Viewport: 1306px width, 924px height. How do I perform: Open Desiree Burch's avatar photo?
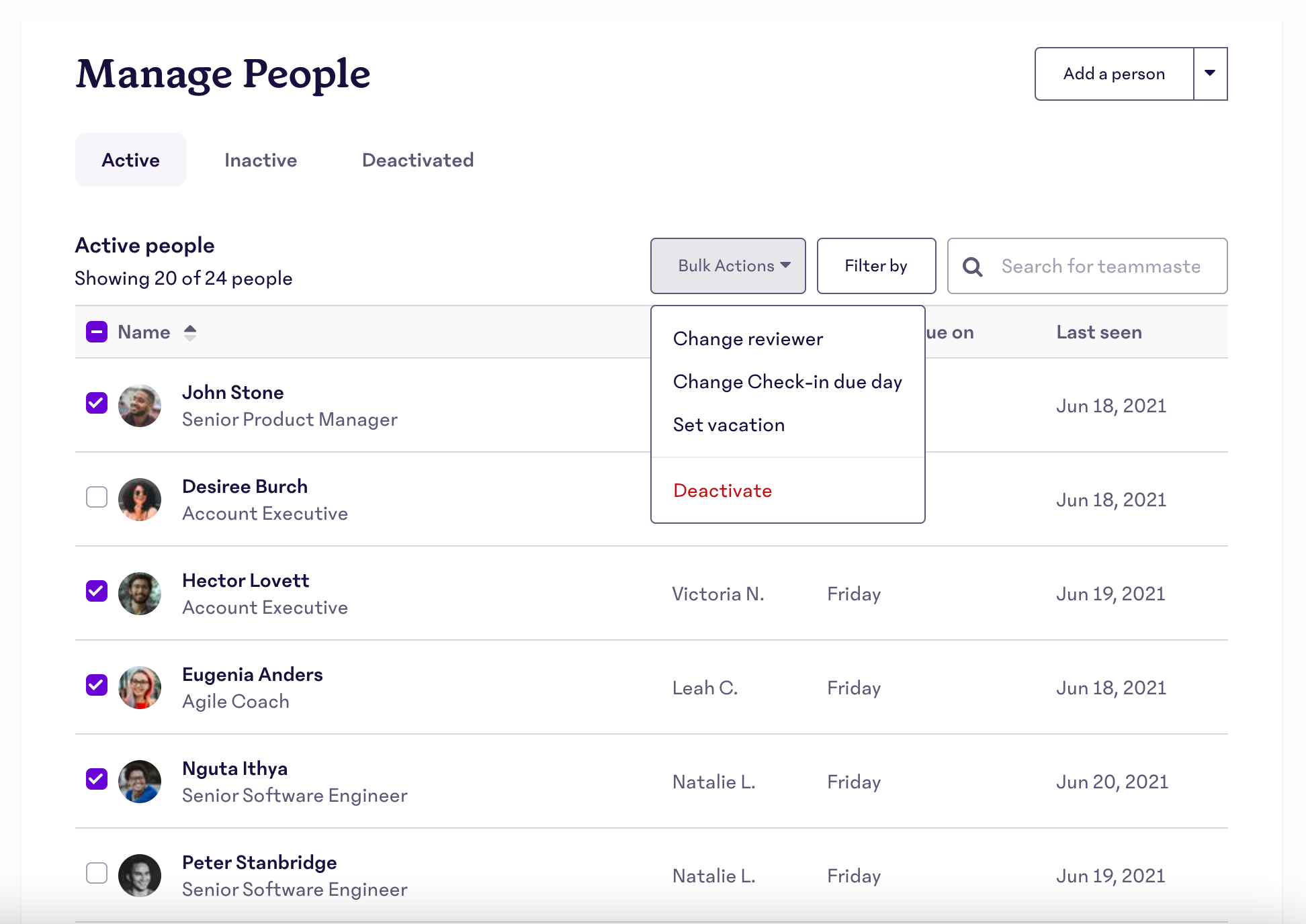140,500
